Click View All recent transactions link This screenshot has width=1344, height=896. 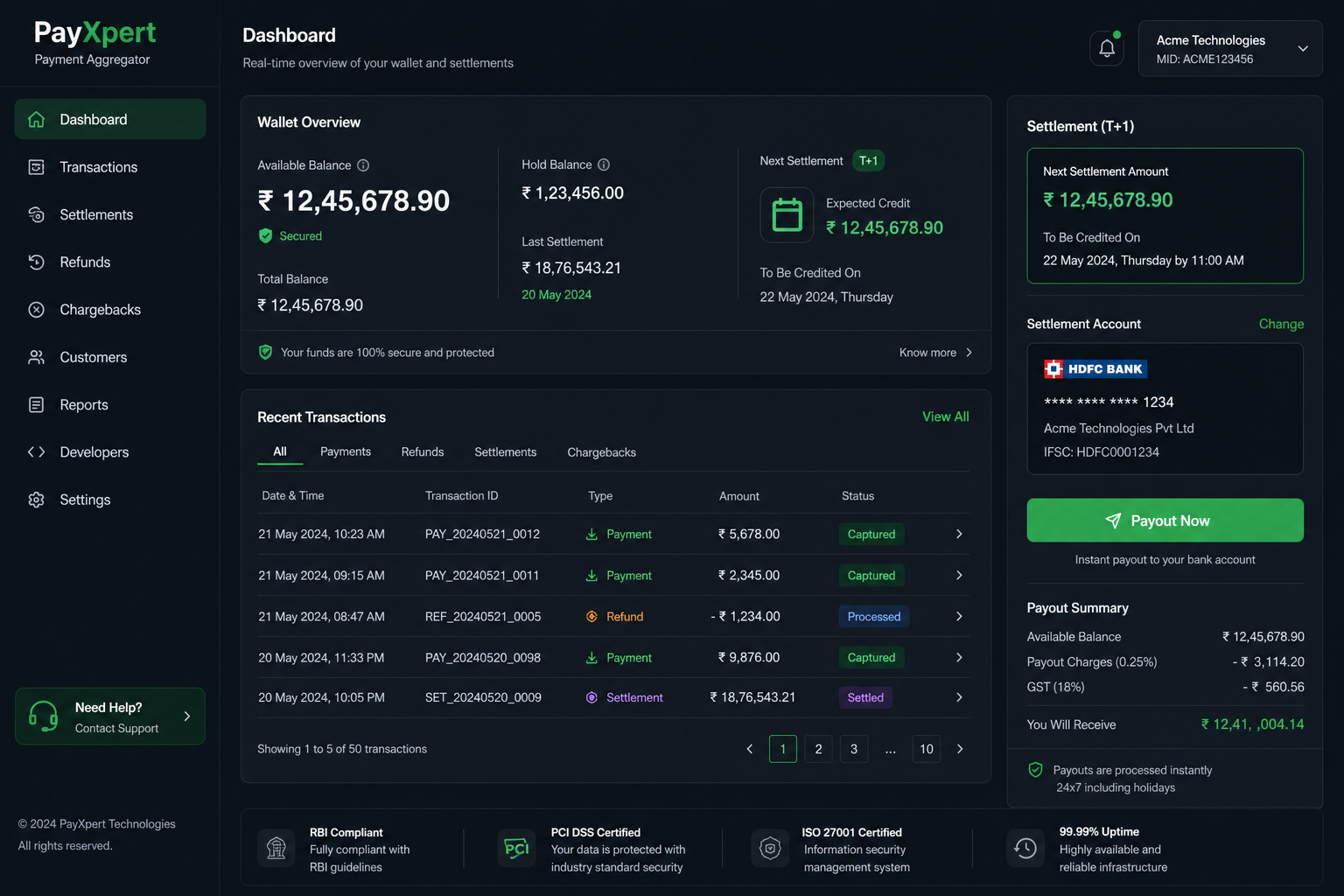[x=946, y=416]
